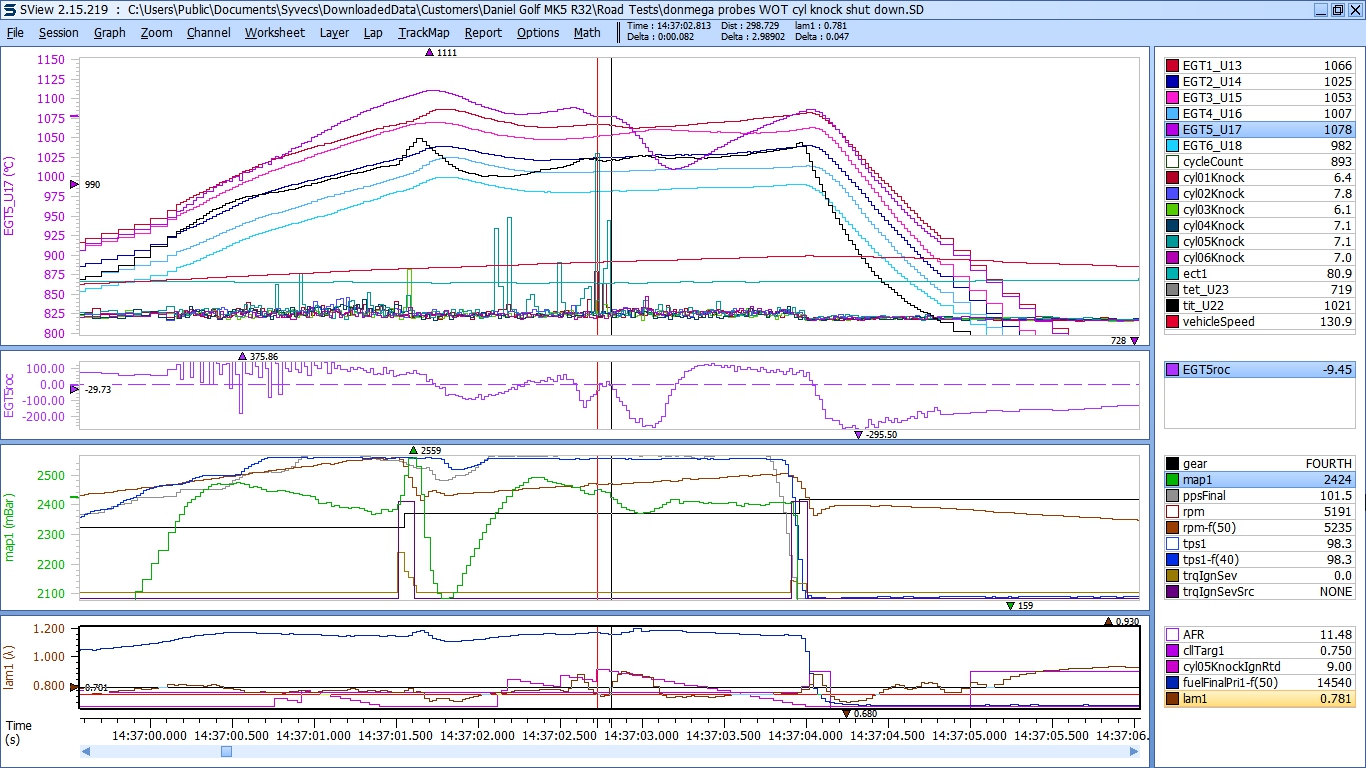Open the Math menu
Image resolution: width=1366 pixels, height=768 pixels.
(x=587, y=32)
